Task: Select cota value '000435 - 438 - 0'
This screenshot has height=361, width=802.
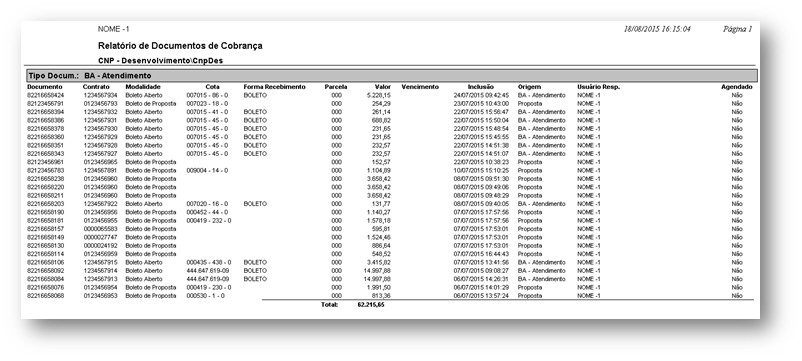Action: click(209, 262)
